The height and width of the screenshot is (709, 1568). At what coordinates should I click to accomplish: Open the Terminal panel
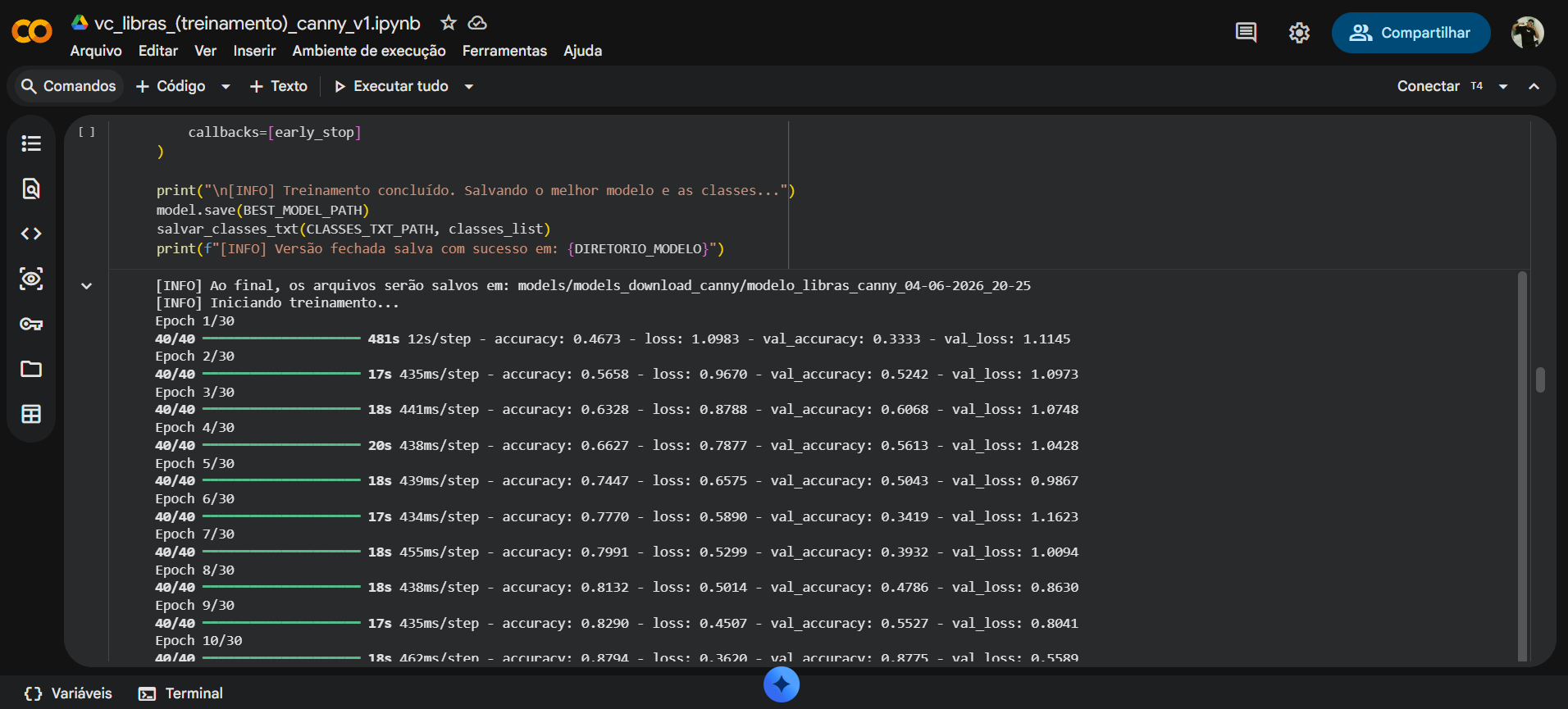181,693
